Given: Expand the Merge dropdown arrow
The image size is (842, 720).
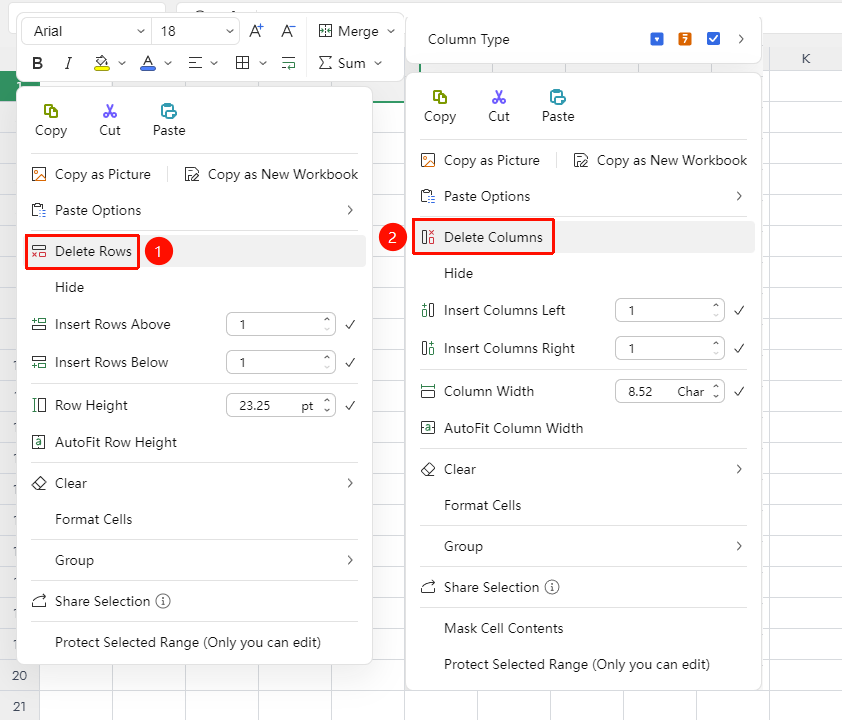Looking at the screenshot, I should (x=391, y=31).
